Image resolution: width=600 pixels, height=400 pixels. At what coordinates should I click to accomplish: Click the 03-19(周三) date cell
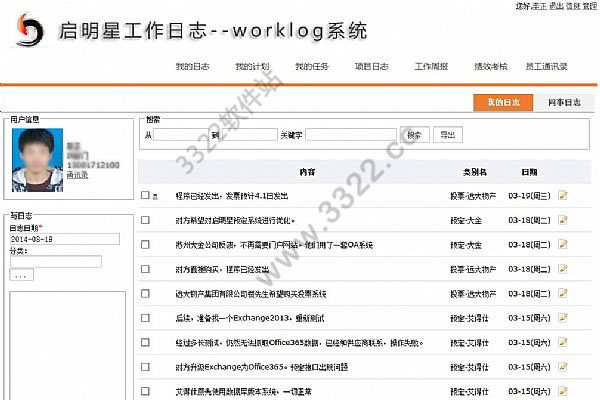point(529,196)
